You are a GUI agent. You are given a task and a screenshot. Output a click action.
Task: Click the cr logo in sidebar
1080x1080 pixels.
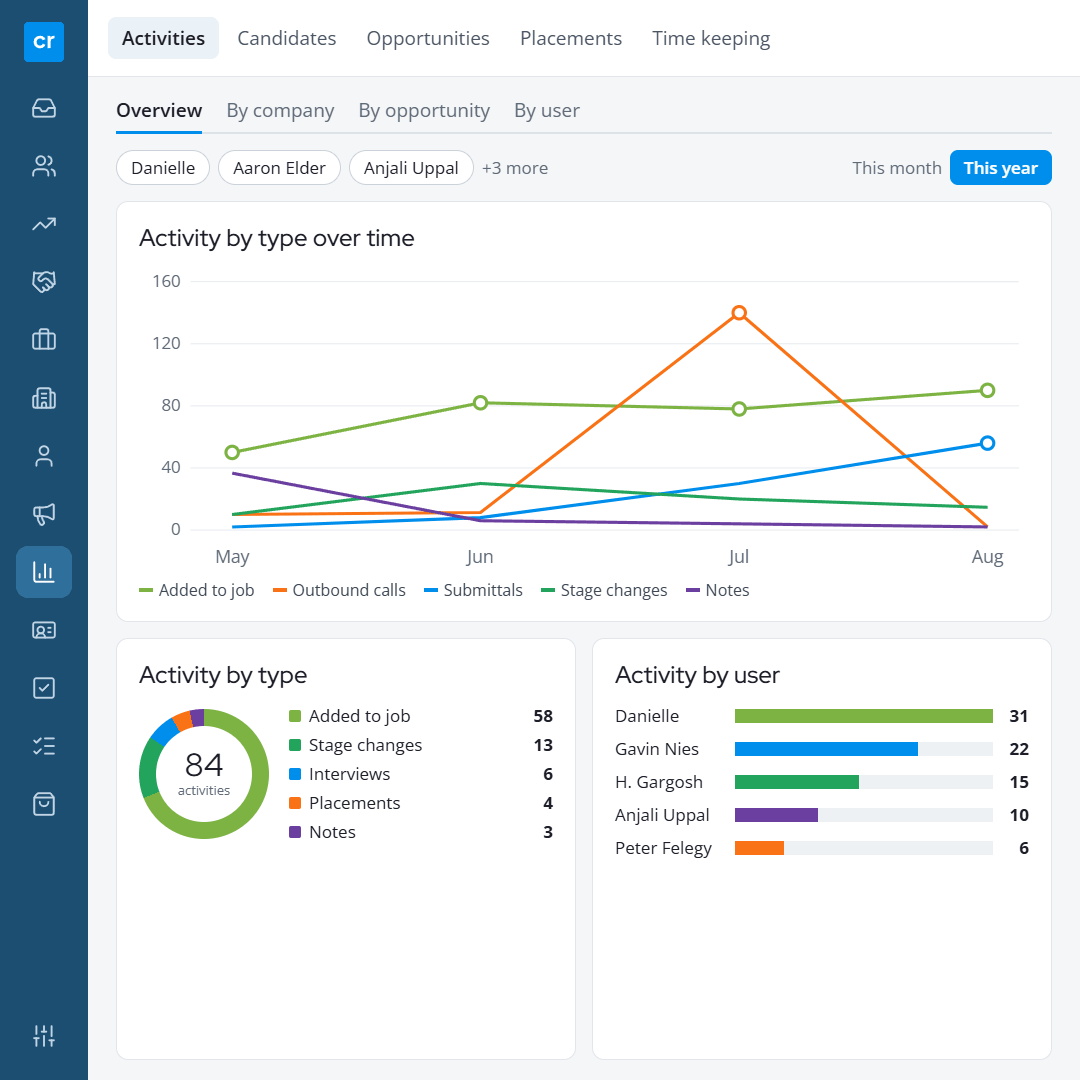(43, 42)
